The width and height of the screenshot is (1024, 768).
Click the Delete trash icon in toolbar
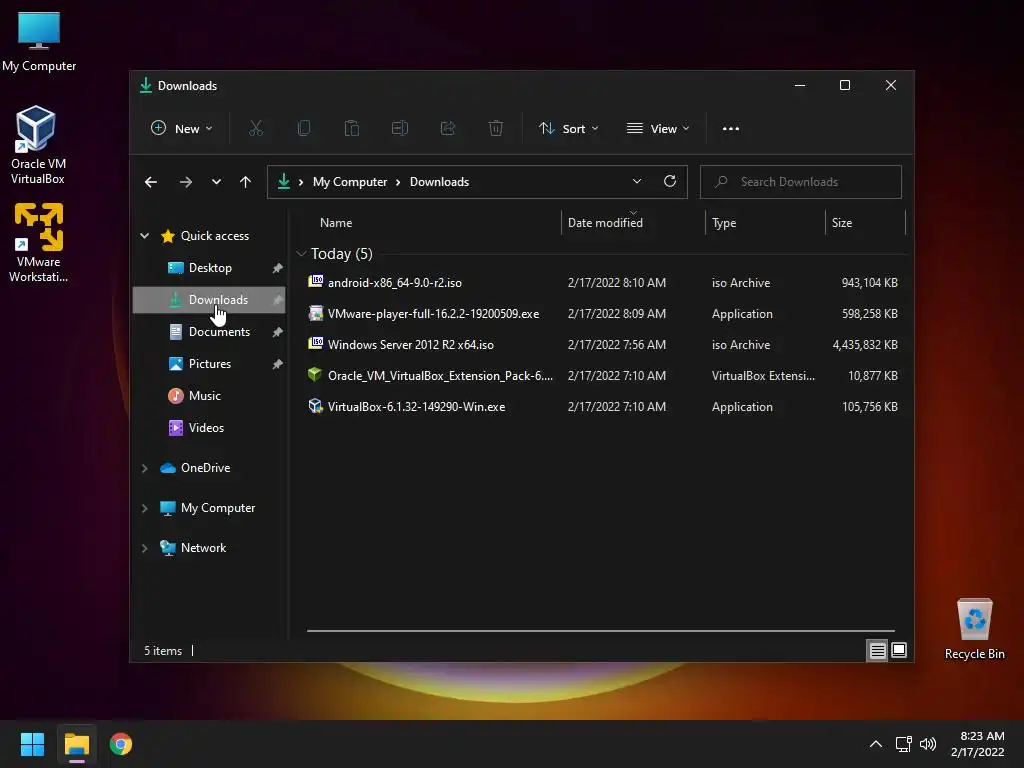496,129
